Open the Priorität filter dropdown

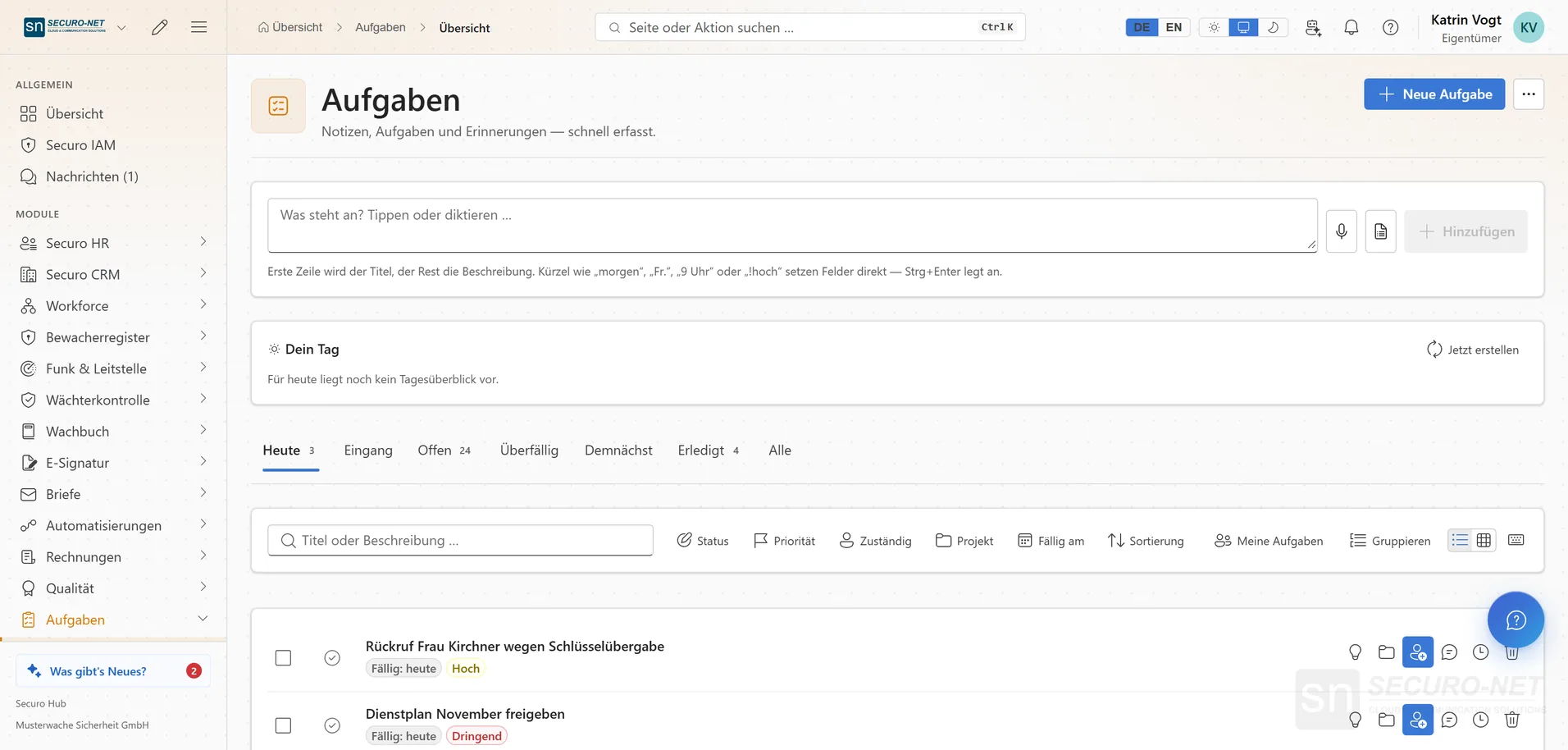point(784,541)
